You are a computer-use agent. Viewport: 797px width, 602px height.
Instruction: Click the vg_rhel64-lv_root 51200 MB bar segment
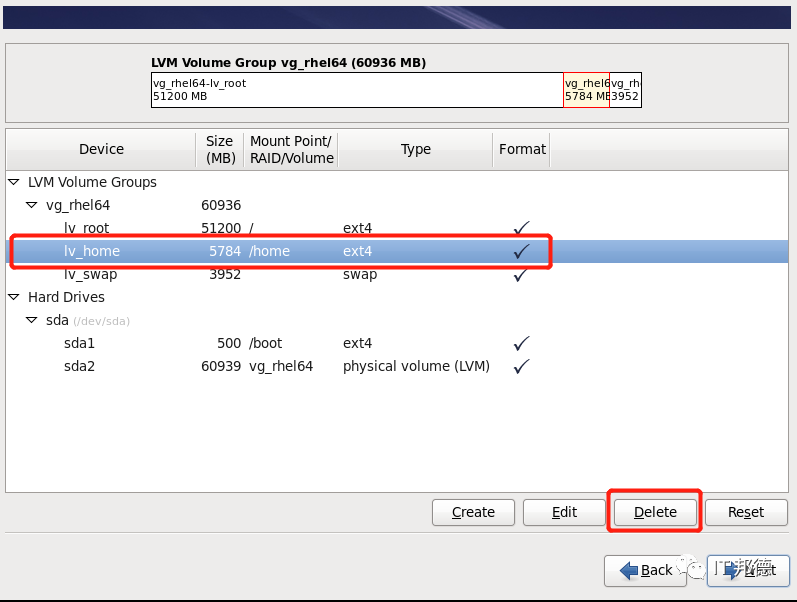pos(357,90)
